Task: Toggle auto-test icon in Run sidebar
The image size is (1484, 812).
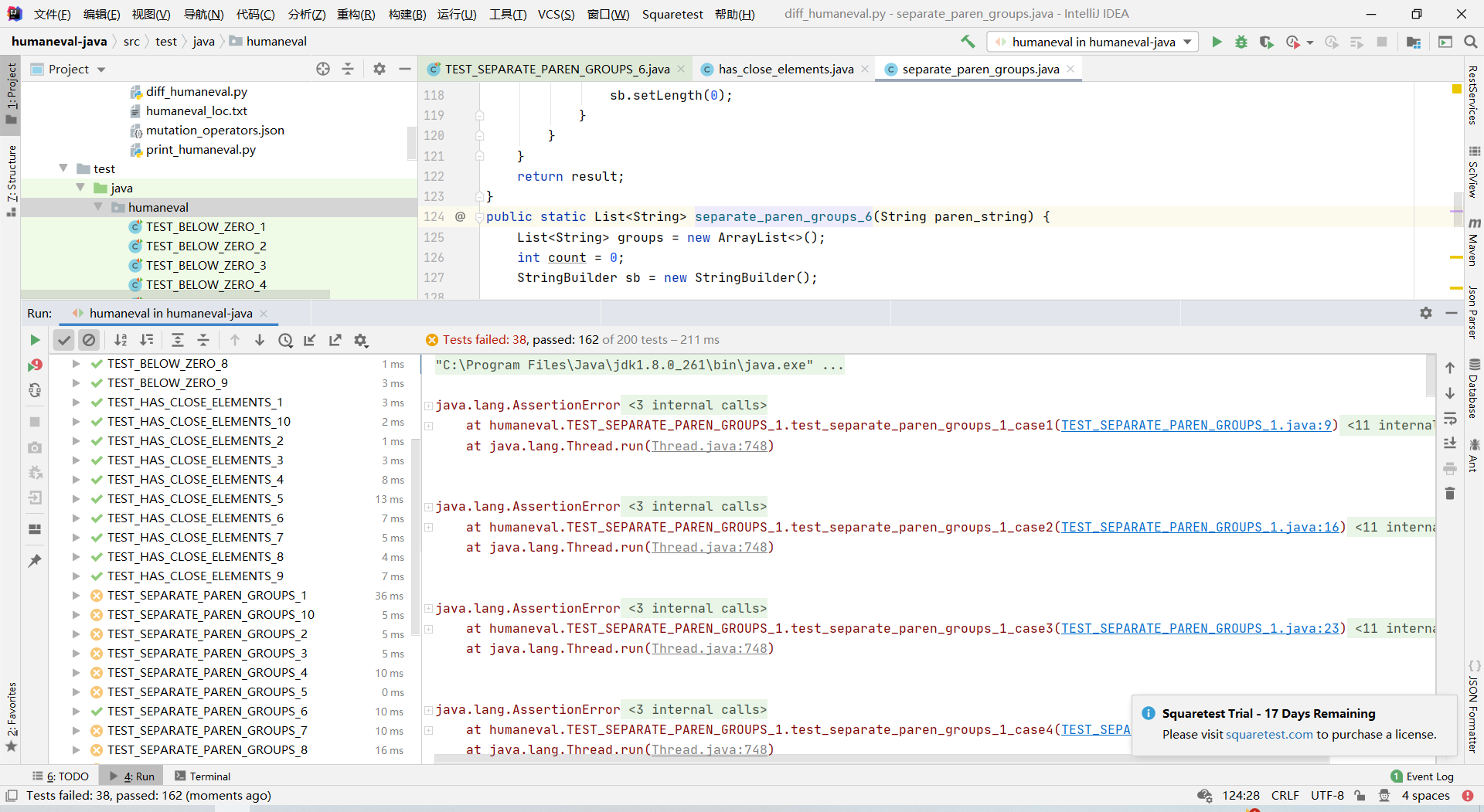Action: [35, 391]
